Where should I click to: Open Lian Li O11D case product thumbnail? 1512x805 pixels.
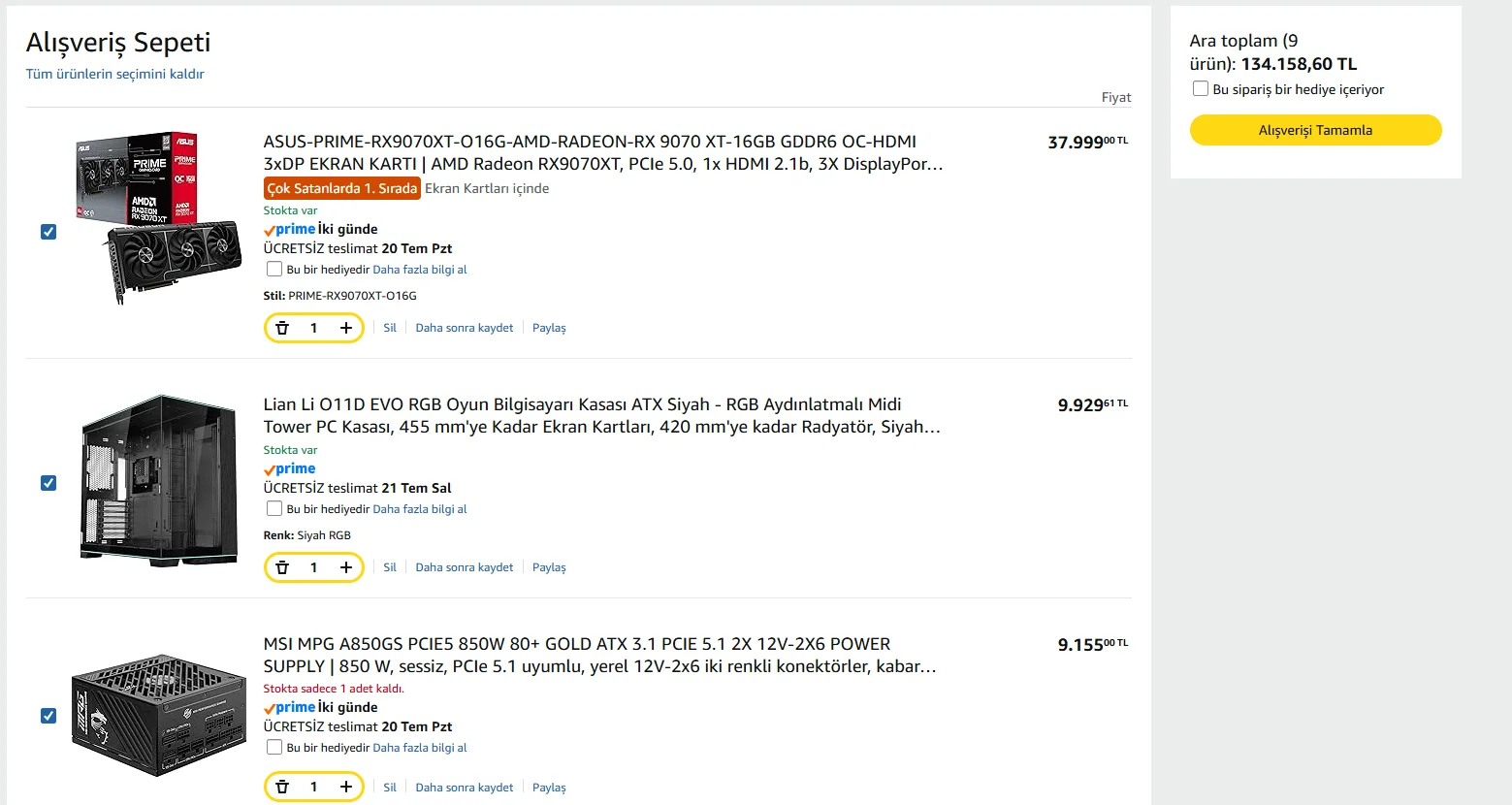[158, 480]
